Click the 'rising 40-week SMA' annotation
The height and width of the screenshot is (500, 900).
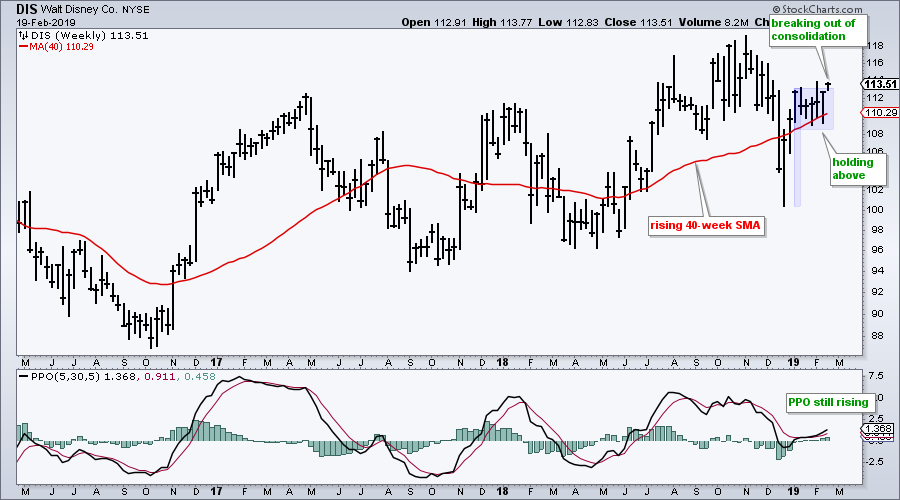[x=705, y=226]
